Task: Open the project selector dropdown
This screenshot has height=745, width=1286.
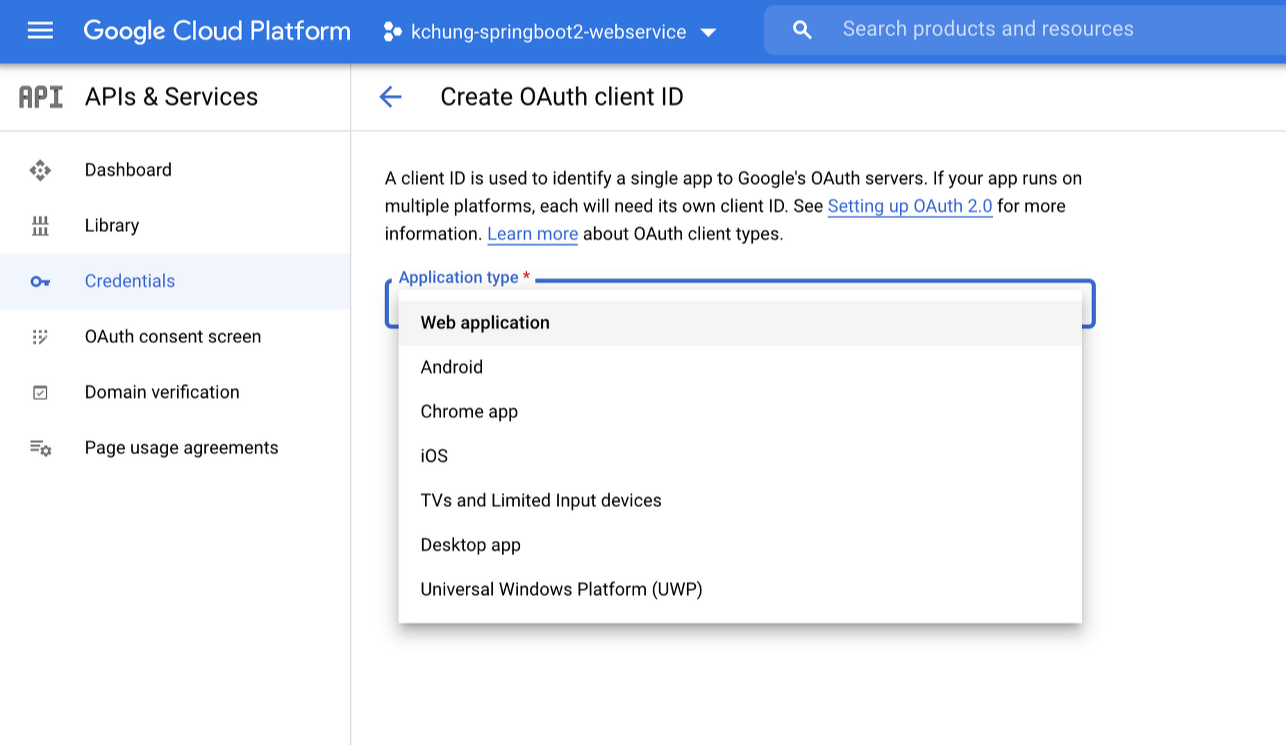Action: point(550,32)
